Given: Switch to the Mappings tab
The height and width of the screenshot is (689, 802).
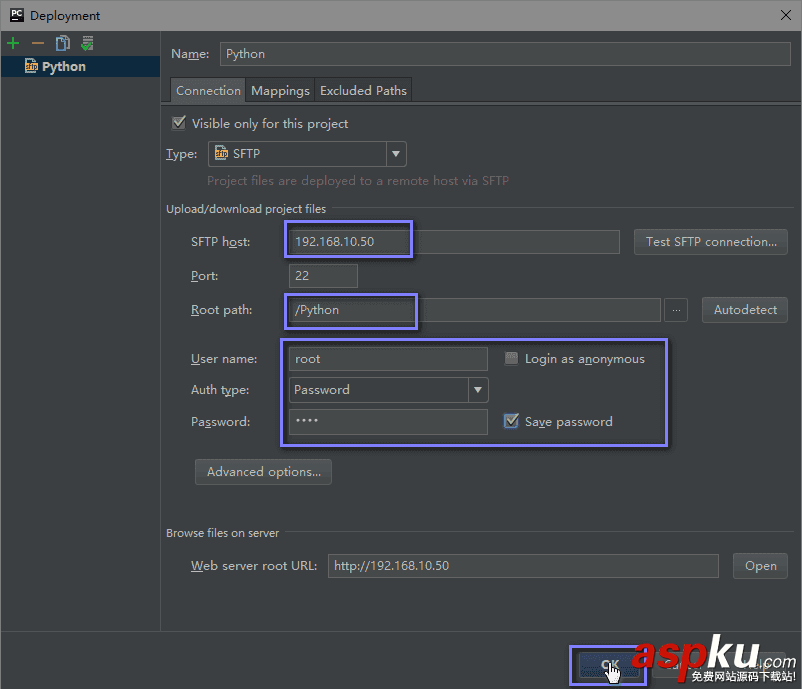Looking at the screenshot, I should point(279,90).
